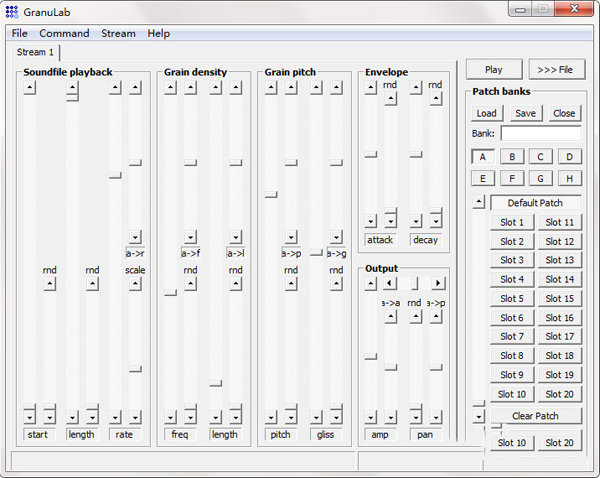
Task: Click Load in Patch banks
Action: [x=486, y=113]
